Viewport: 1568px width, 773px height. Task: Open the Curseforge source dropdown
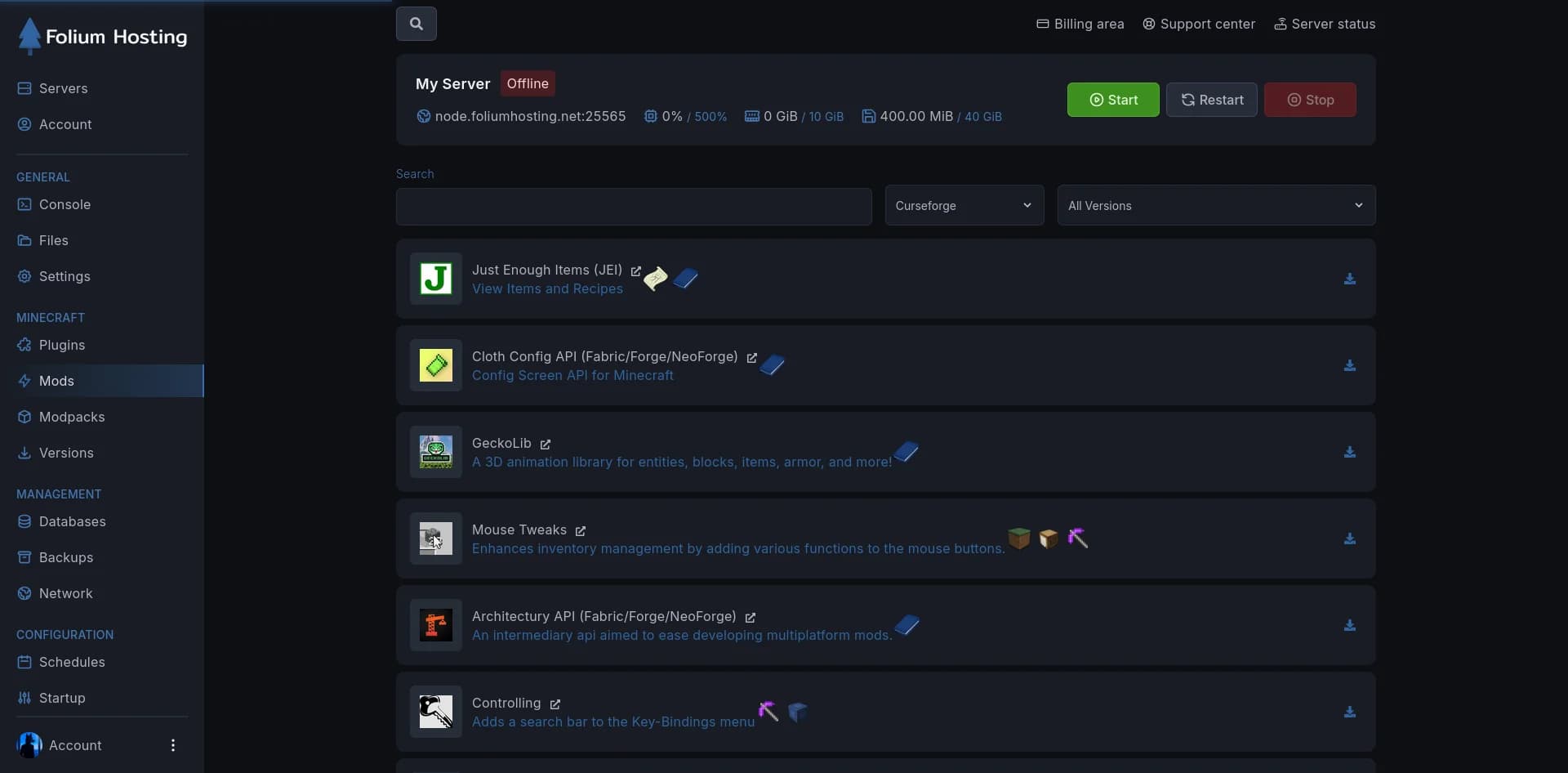click(x=964, y=205)
